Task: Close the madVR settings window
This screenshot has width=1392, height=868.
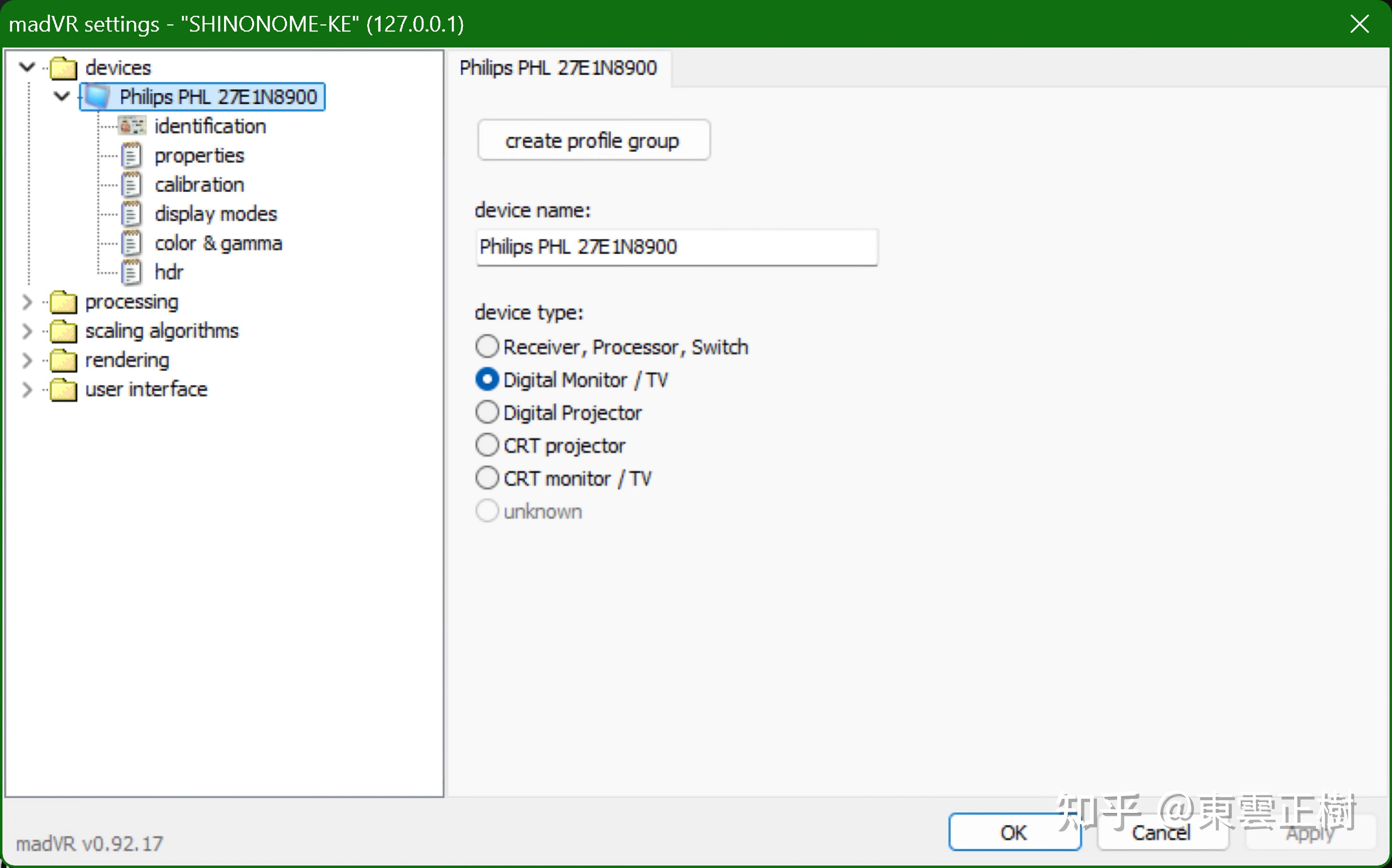Action: 1360,24
